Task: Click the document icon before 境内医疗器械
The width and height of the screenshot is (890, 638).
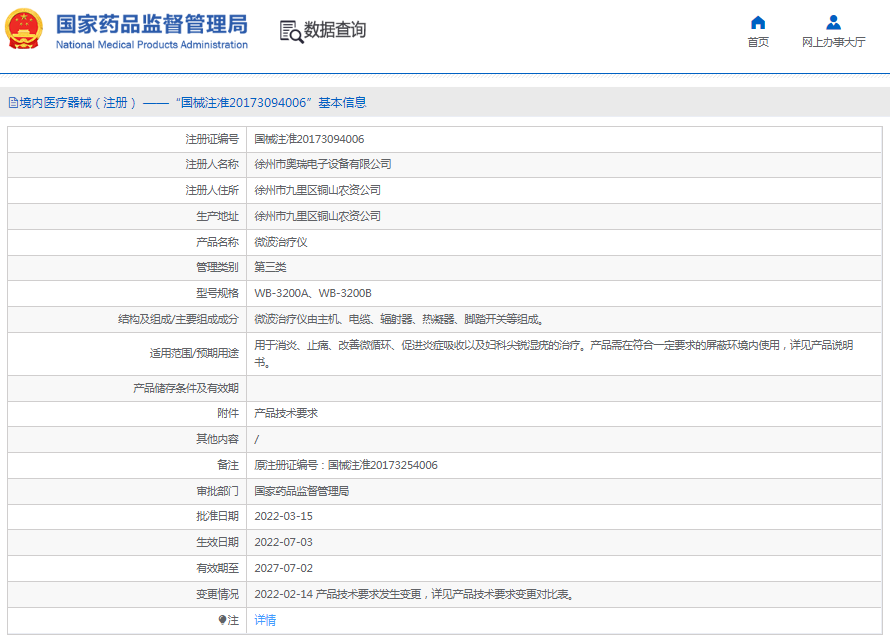Action: [x=13, y=102]
